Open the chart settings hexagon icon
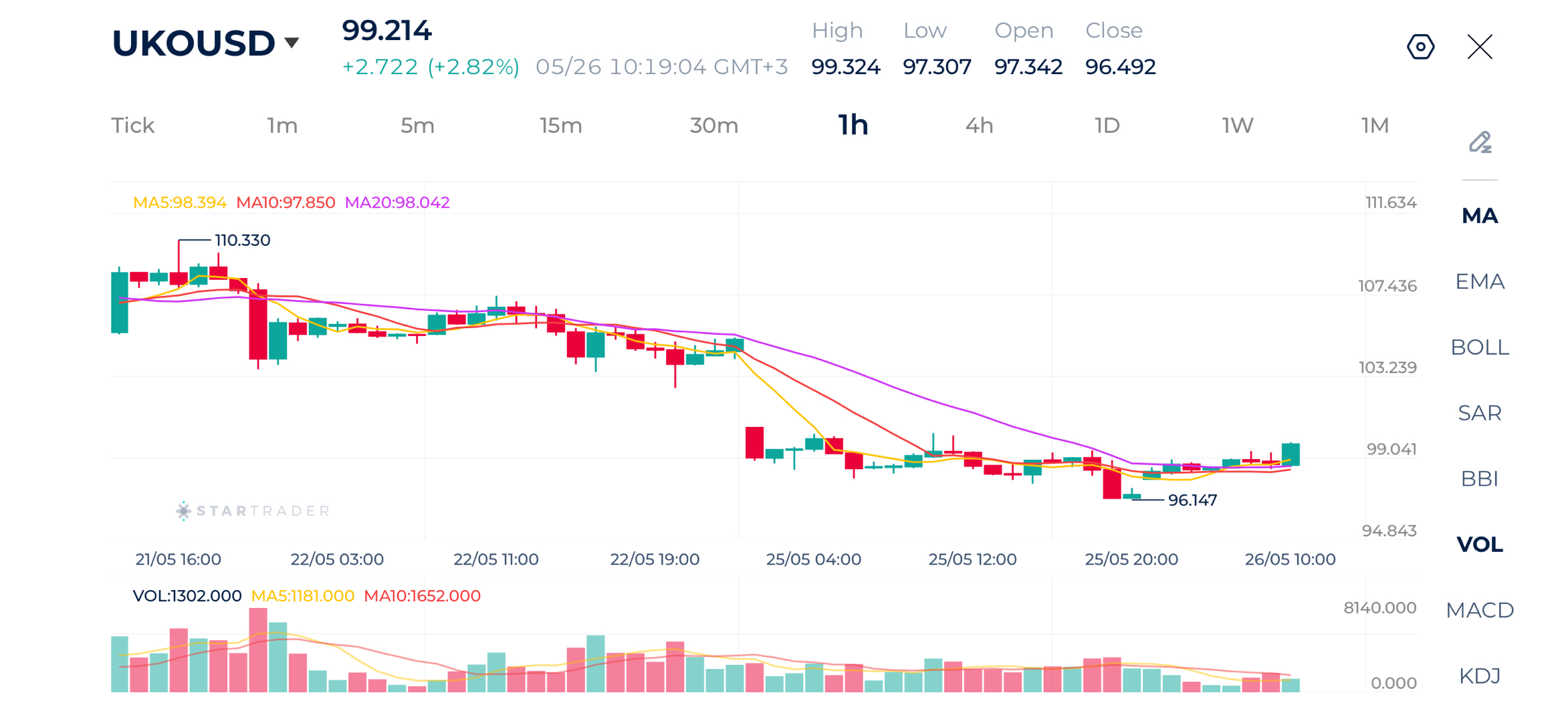The height and width of the screenshot is (721, 1568). click(x=1420, y=47)
